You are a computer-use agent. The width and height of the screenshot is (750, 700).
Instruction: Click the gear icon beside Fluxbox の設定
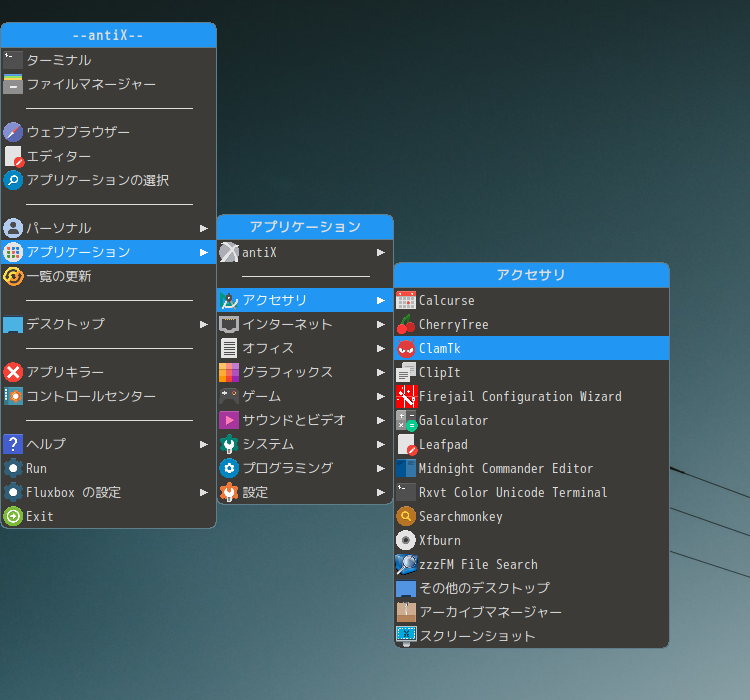(x=13, y=492)
